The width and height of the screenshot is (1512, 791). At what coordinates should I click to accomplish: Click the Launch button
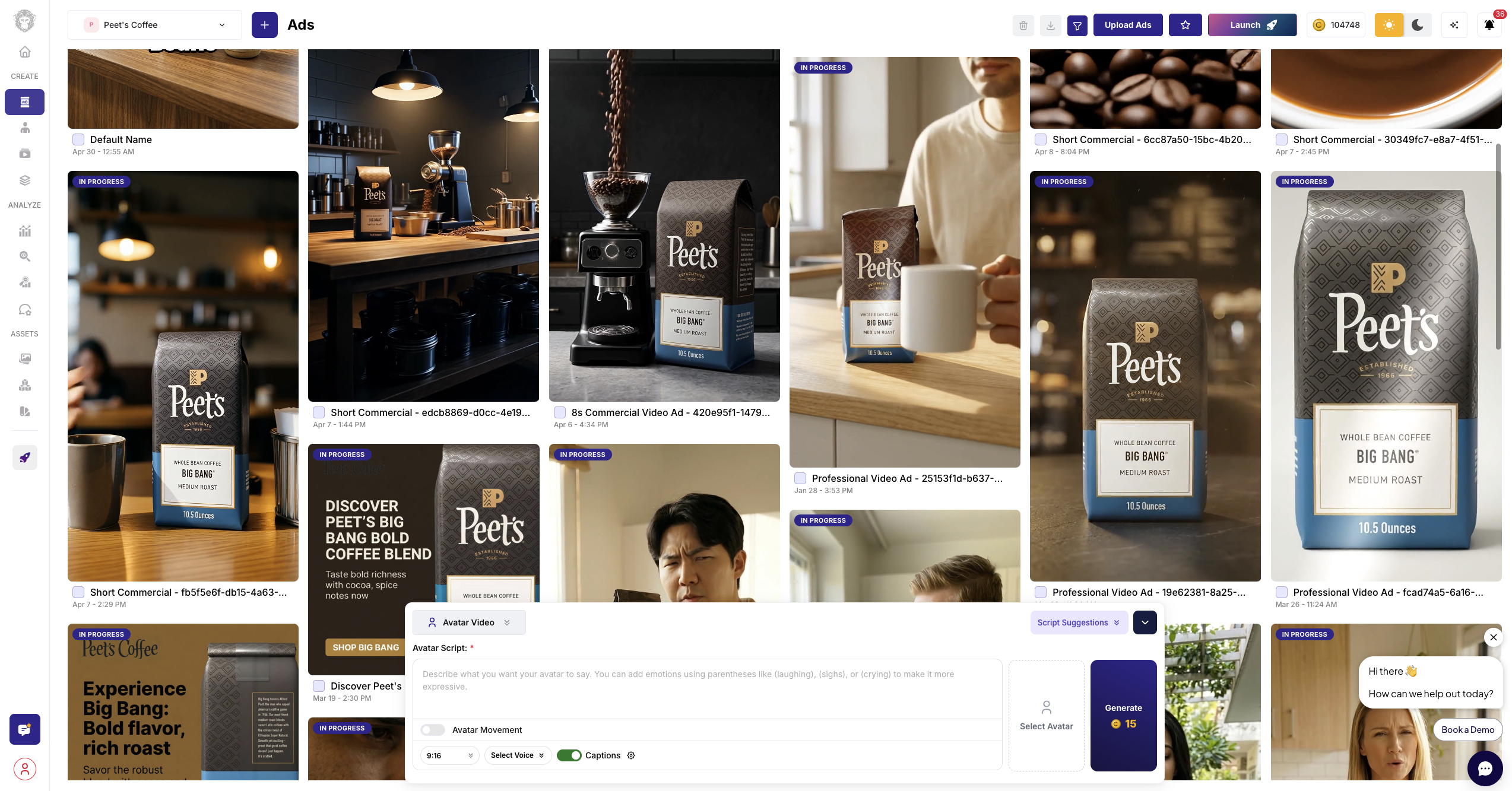(1253, 25)
